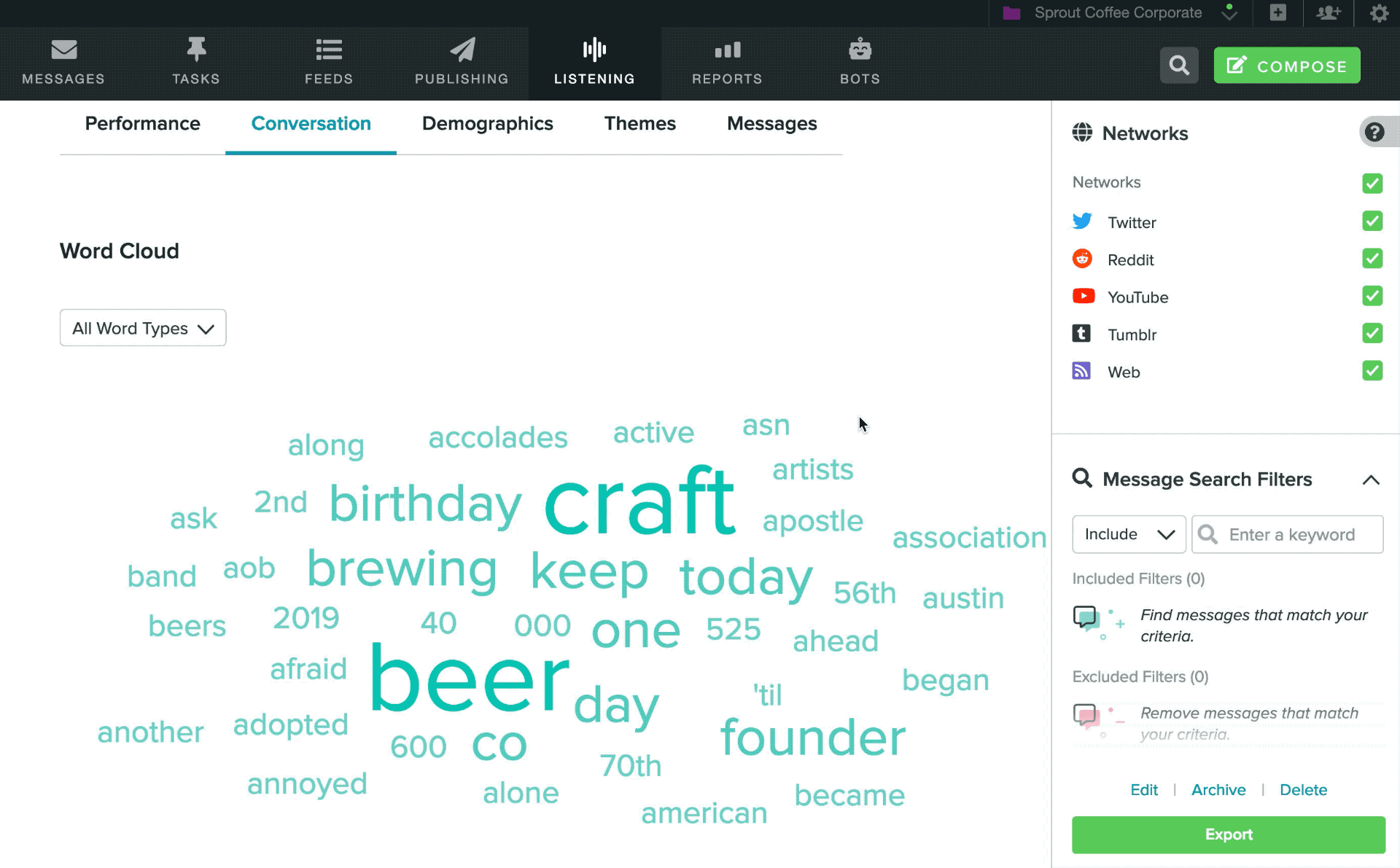Open the Include filter dropdown
The height and width of the screenshot is (868, 1400).
tap(1129, 534)
